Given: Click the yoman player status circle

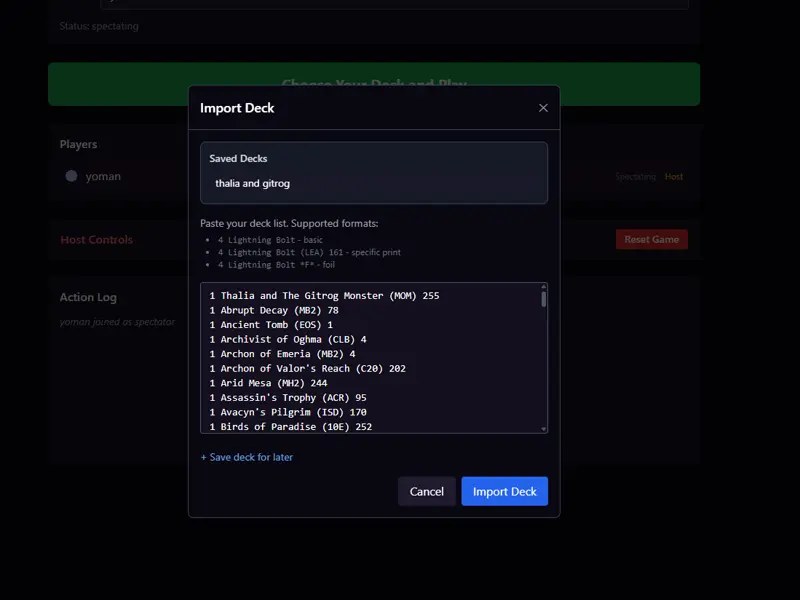Looking at the screenshot, I should click(x=71, y=176).
